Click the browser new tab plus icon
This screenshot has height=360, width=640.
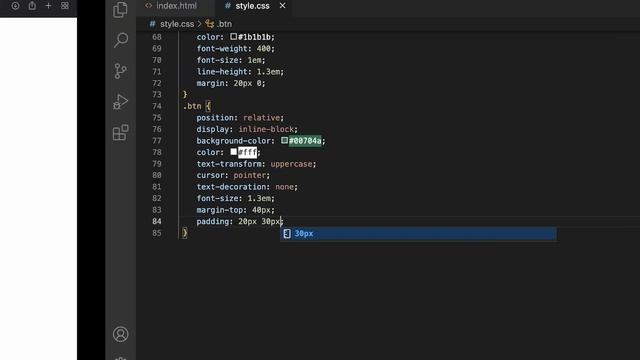point(48,6)
